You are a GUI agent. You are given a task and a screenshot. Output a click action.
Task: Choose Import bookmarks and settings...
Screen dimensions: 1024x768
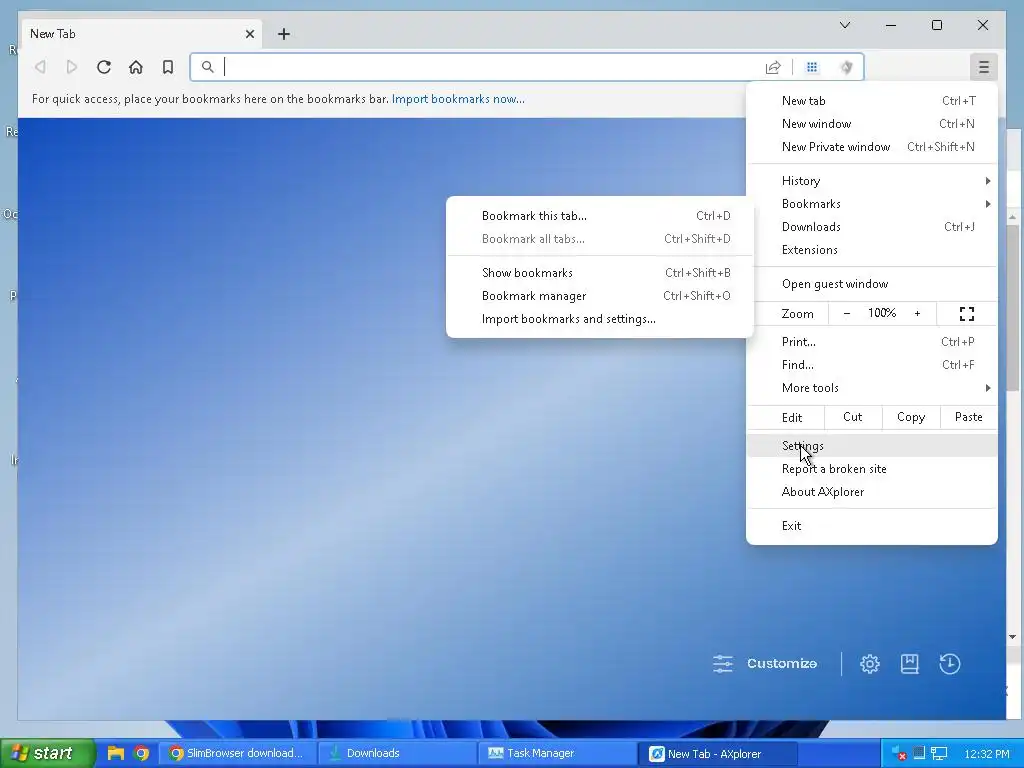[x=600, y=319]
